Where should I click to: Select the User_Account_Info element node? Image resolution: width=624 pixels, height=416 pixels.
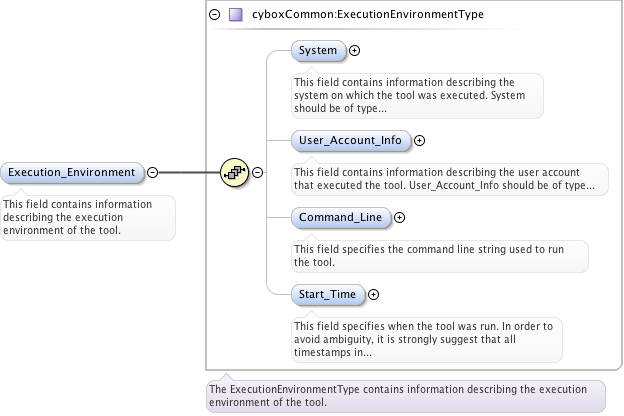click(x=350, y=141)
